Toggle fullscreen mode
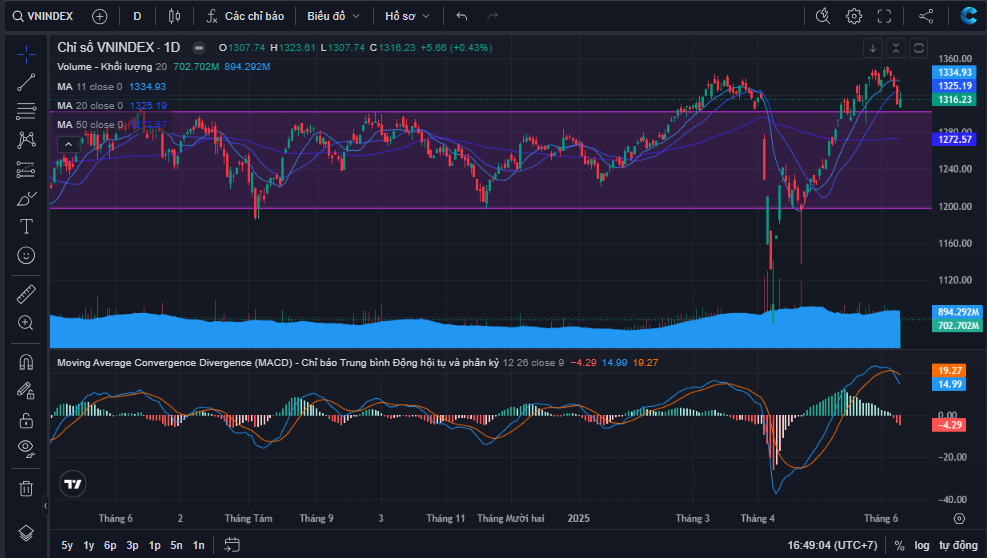This screenshot has width=987, height=558. [x=884, y=16]
